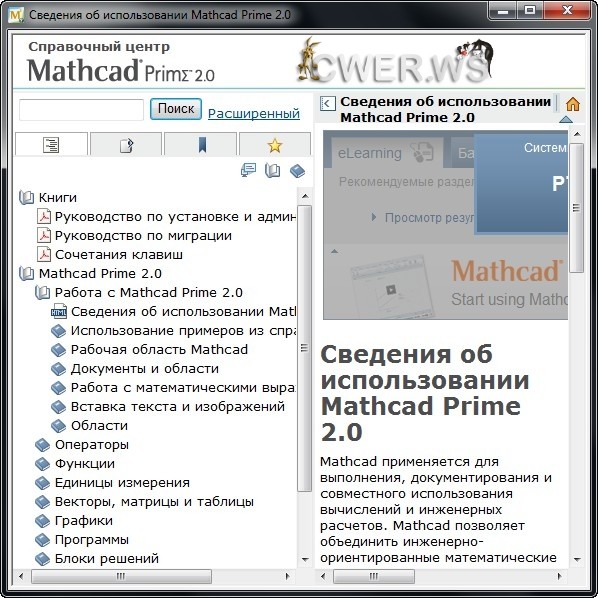Click book icon beside Программы
Image resolution: width=598 pixels, height=598 pixels.
[x=42, y=540]
